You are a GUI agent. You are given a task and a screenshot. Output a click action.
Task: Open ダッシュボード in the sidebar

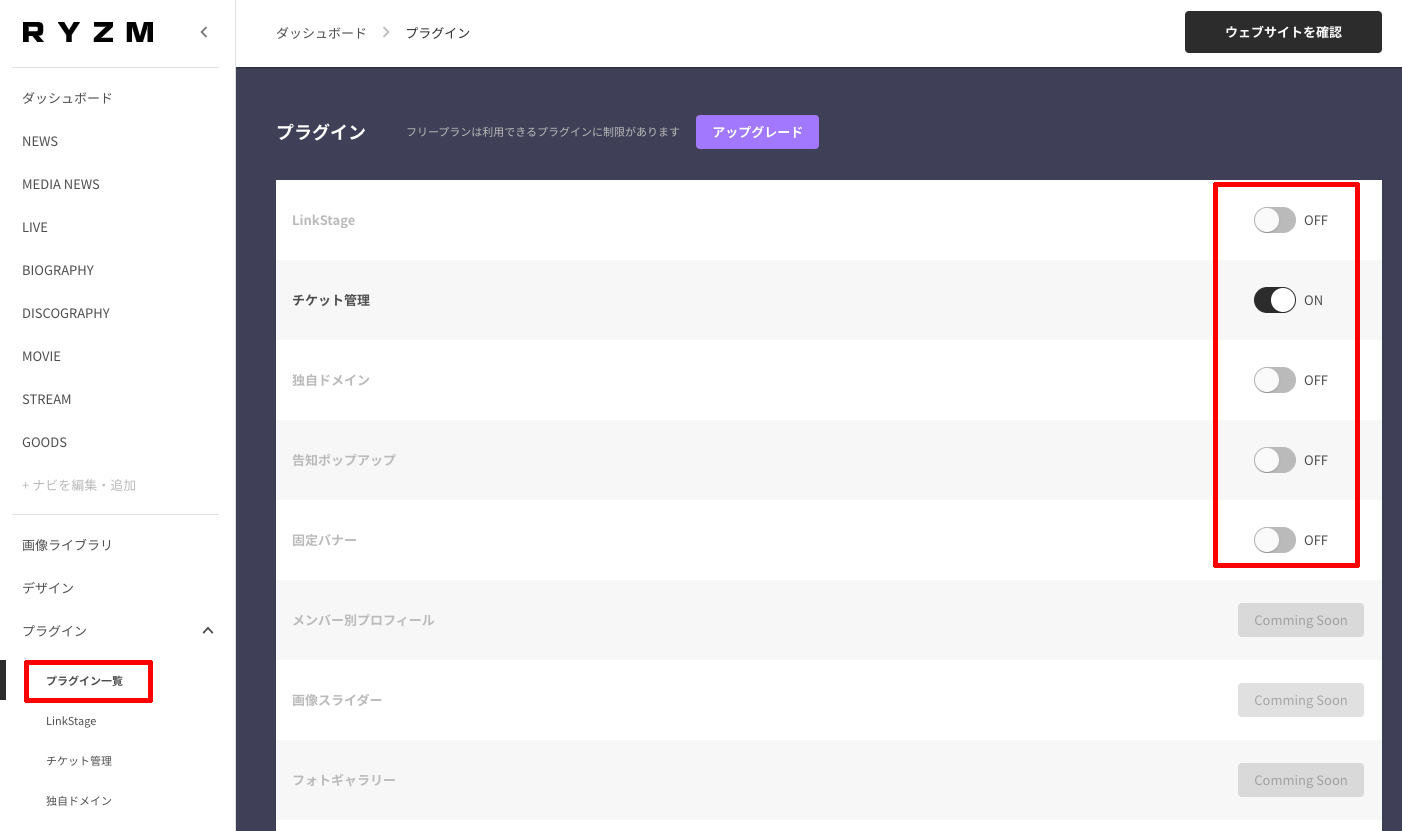[67, 98]
